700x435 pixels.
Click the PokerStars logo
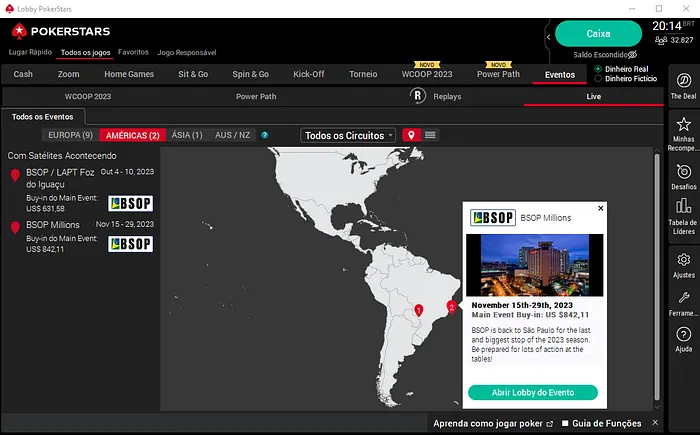[x=61, y=31]
